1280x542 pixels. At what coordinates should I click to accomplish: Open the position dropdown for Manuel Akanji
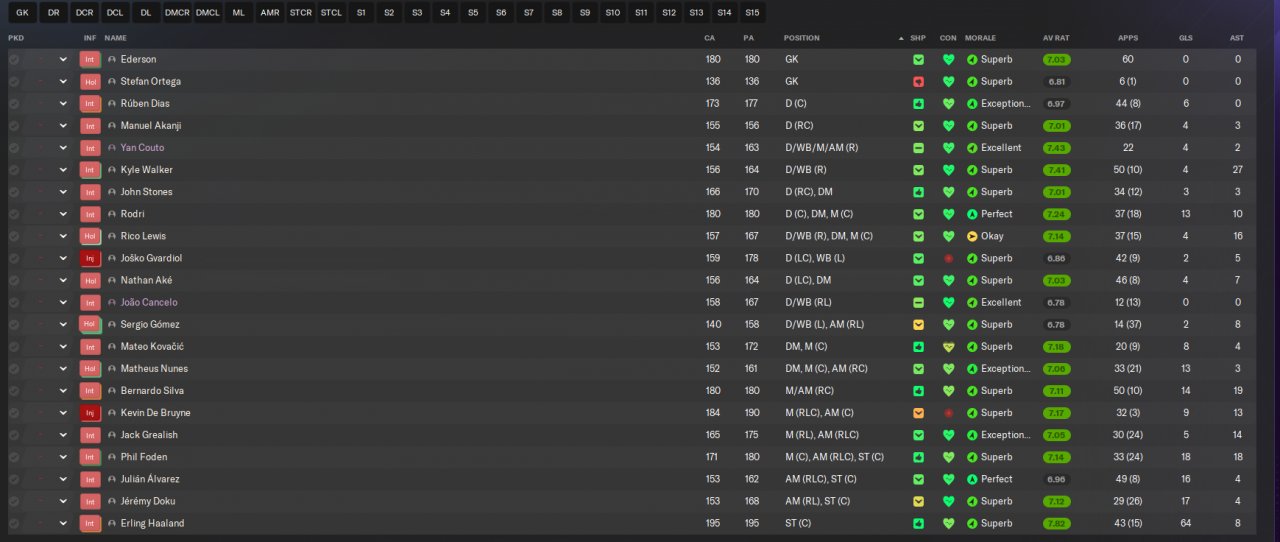point(63,126)
